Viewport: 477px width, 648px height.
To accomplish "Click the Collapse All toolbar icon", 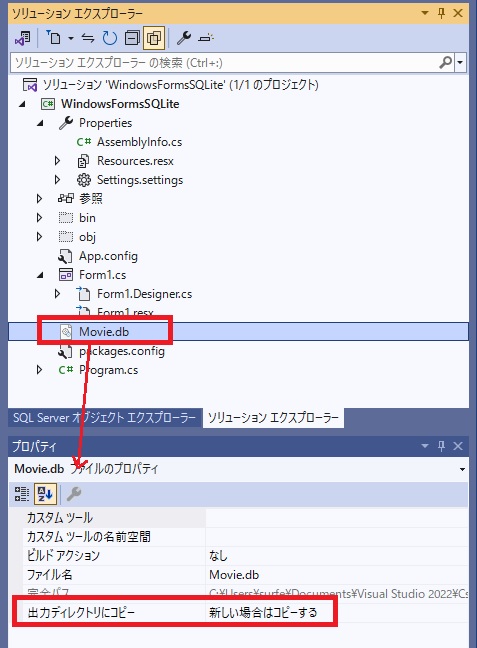I will [x=132, y=38].
